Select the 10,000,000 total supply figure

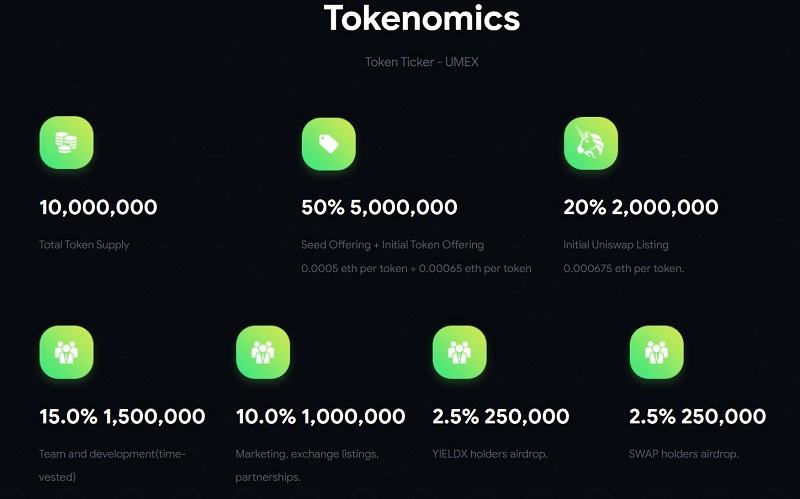(98, 208)
